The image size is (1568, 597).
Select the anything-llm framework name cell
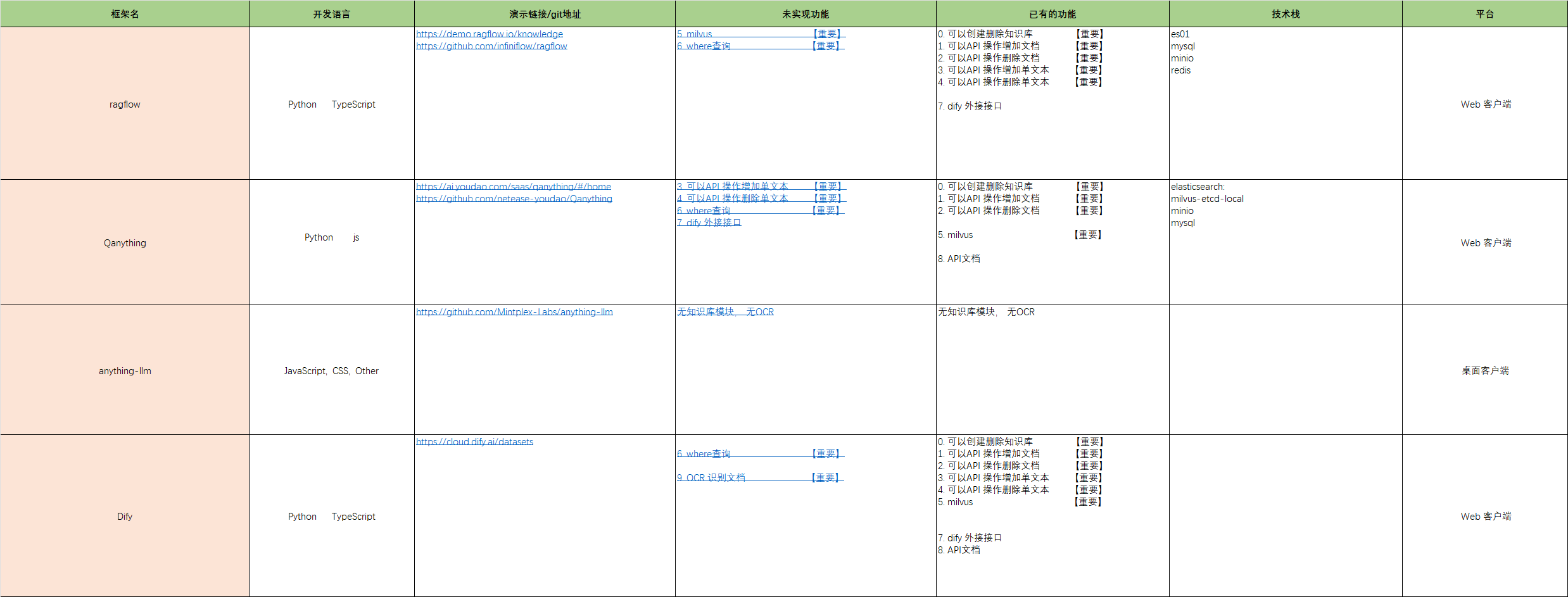[x=125, y=370]
